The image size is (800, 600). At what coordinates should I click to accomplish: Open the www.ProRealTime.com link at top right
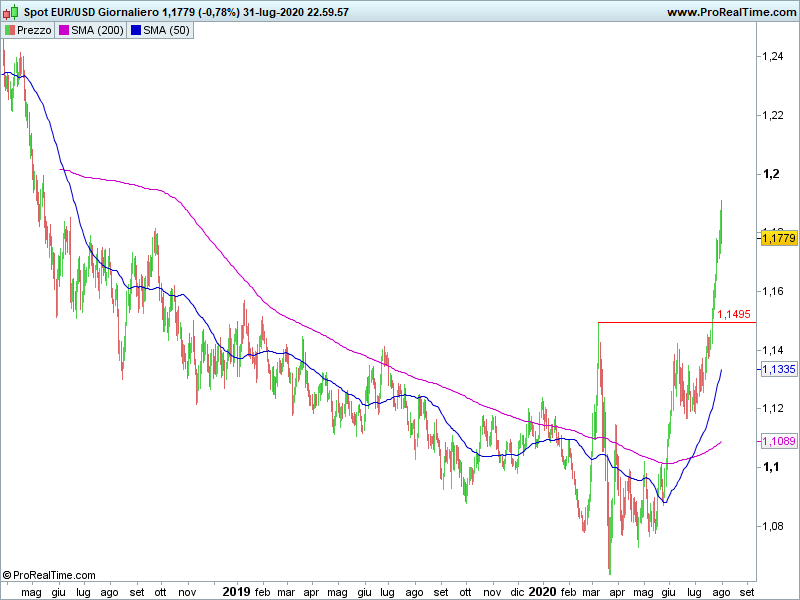tap(729, 12)
